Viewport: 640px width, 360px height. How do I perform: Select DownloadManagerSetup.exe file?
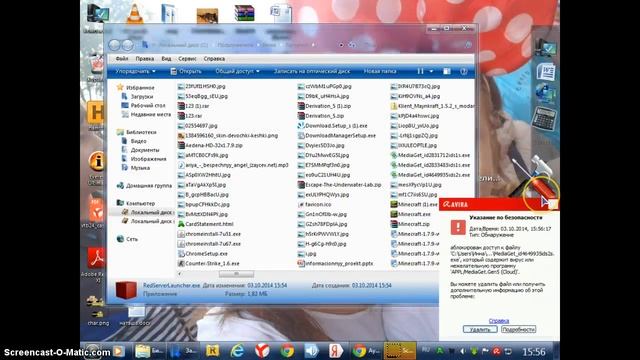click(x=337, y=136)
